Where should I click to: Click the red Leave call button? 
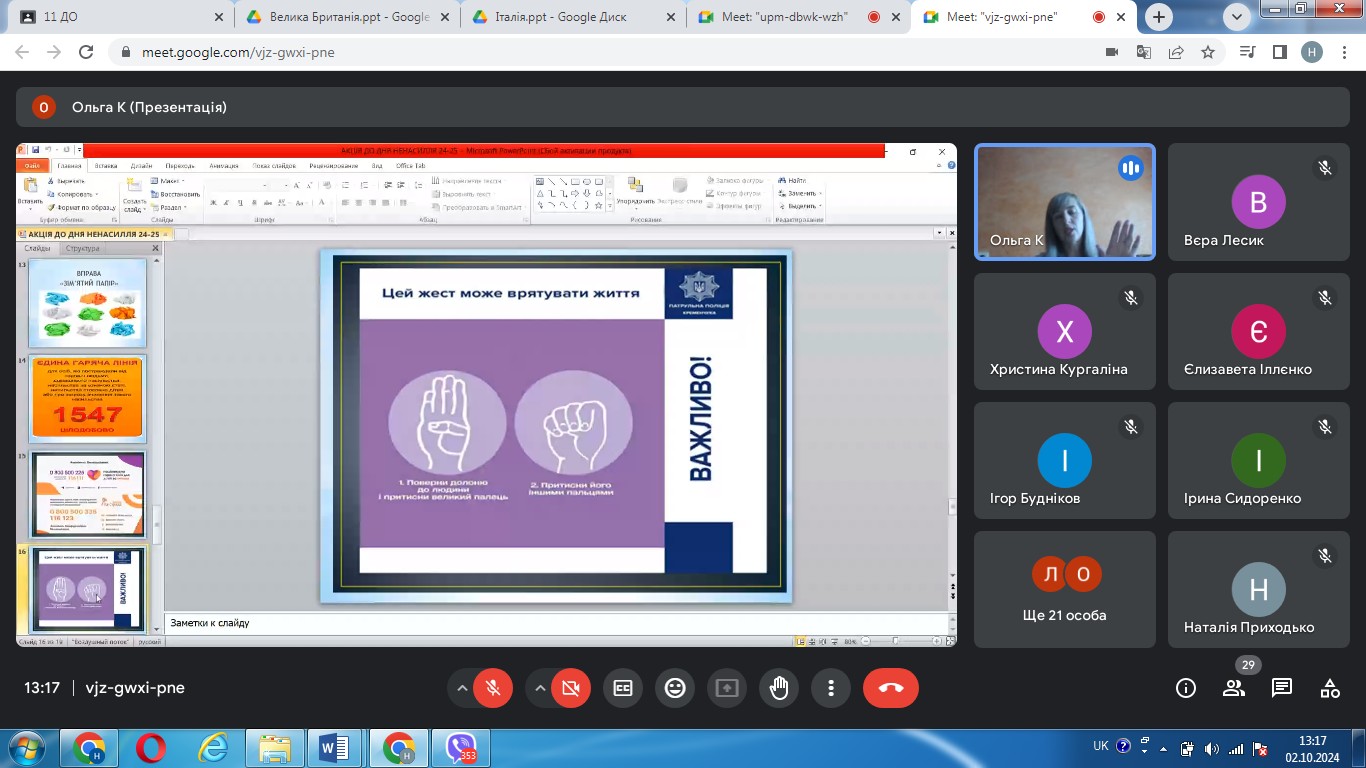[x=890, y=688]
